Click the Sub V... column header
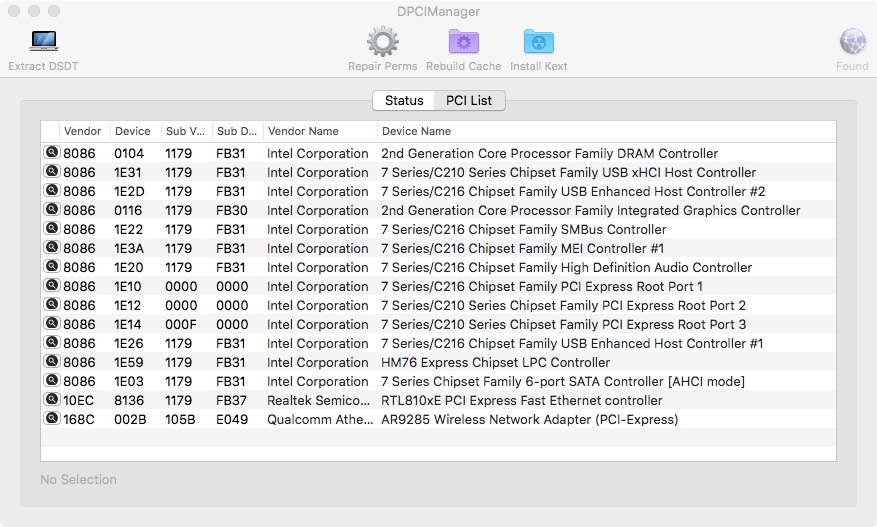The height and width of the screenshot is (527, 877). (185, 131)
